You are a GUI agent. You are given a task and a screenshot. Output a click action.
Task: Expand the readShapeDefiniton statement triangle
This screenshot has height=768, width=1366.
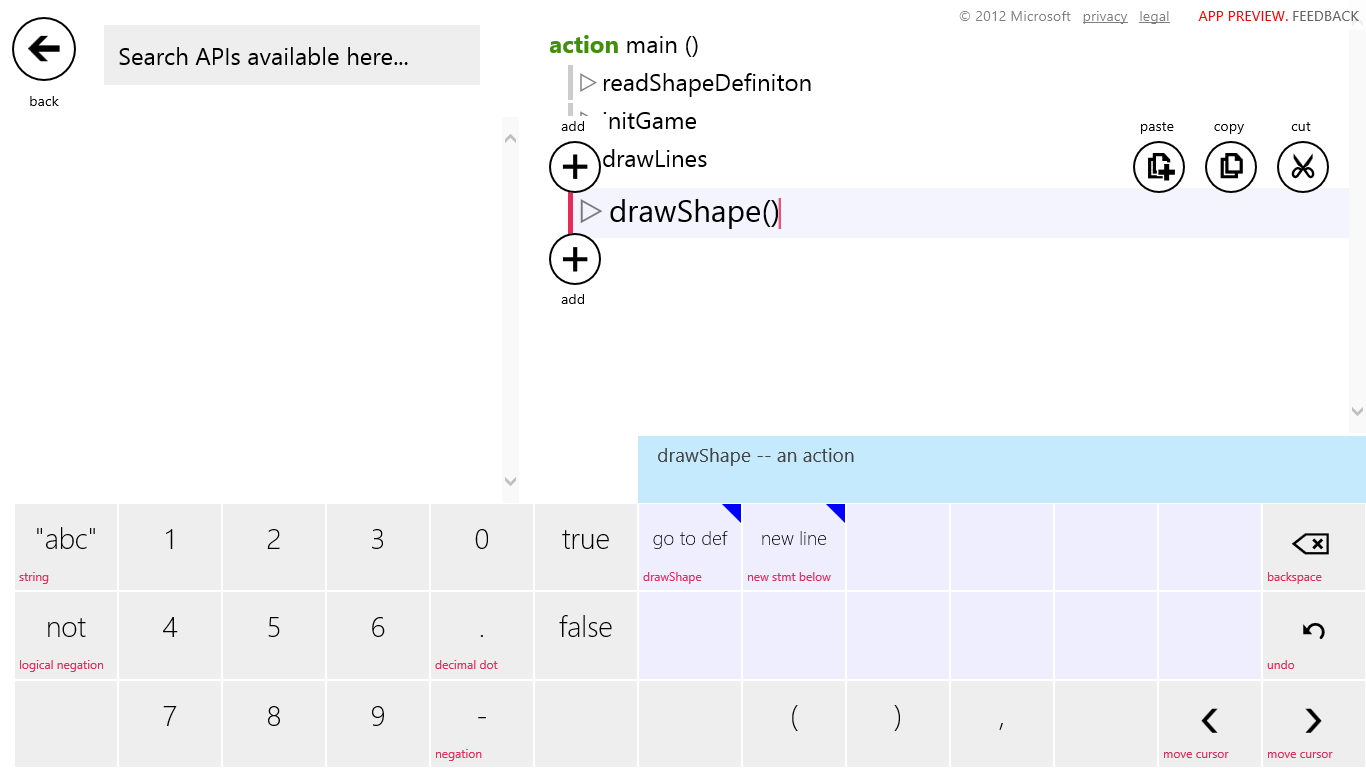588,83
